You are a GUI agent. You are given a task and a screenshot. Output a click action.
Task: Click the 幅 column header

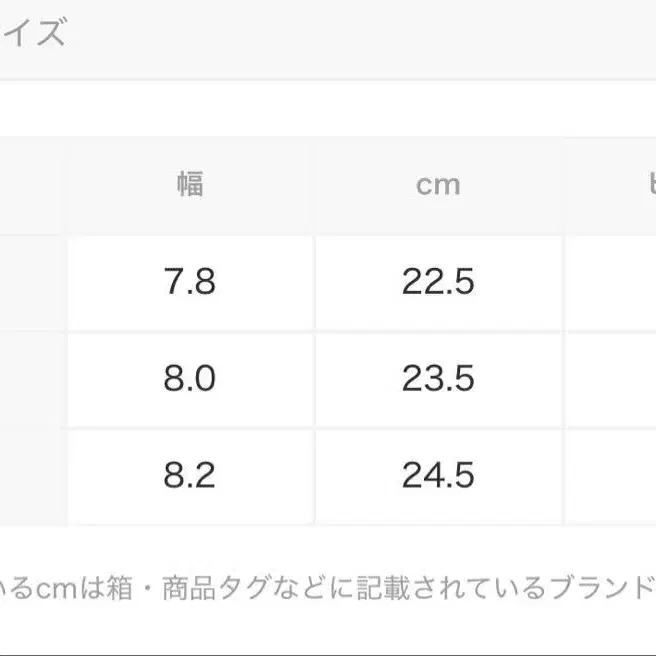pos(190,184)
